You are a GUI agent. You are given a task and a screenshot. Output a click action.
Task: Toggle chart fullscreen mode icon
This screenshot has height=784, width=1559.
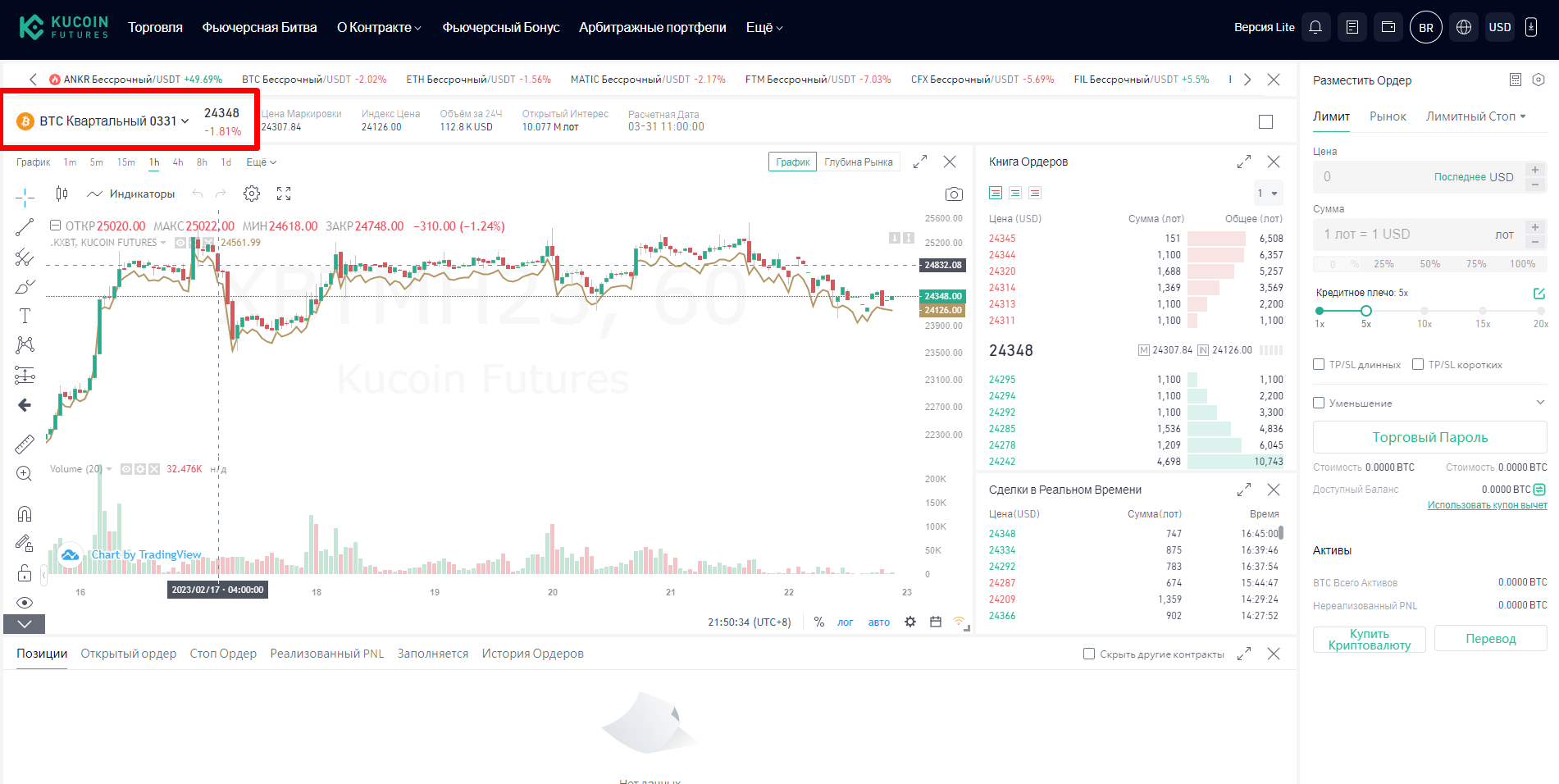click(284, 194)
